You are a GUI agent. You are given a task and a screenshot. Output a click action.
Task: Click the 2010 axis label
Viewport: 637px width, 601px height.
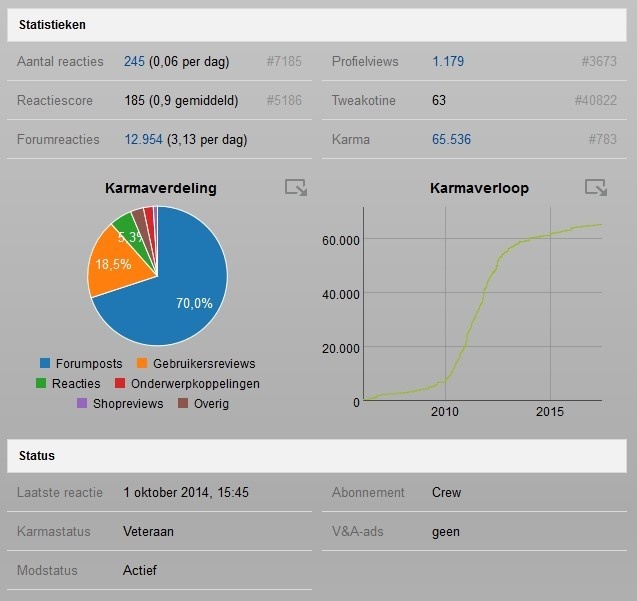(x=445, y=412)
